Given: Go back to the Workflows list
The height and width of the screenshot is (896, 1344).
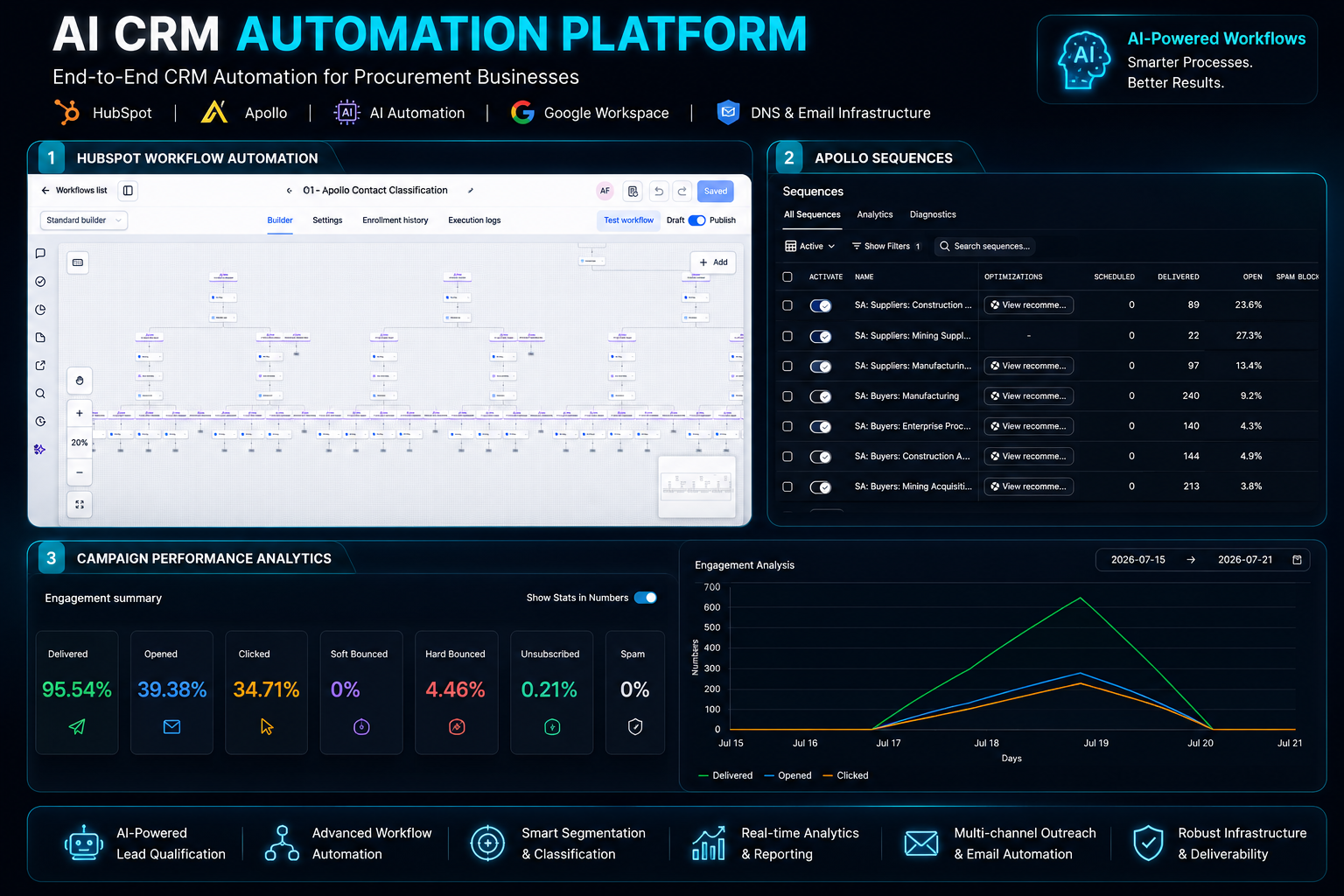Looking at the screenshot, I should [73, 191].
